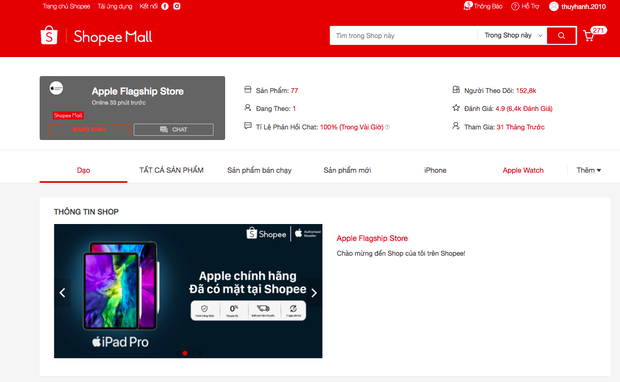Click Shopee Mall title text
This screenshot has height=382, width=620.
click(113, 37)
